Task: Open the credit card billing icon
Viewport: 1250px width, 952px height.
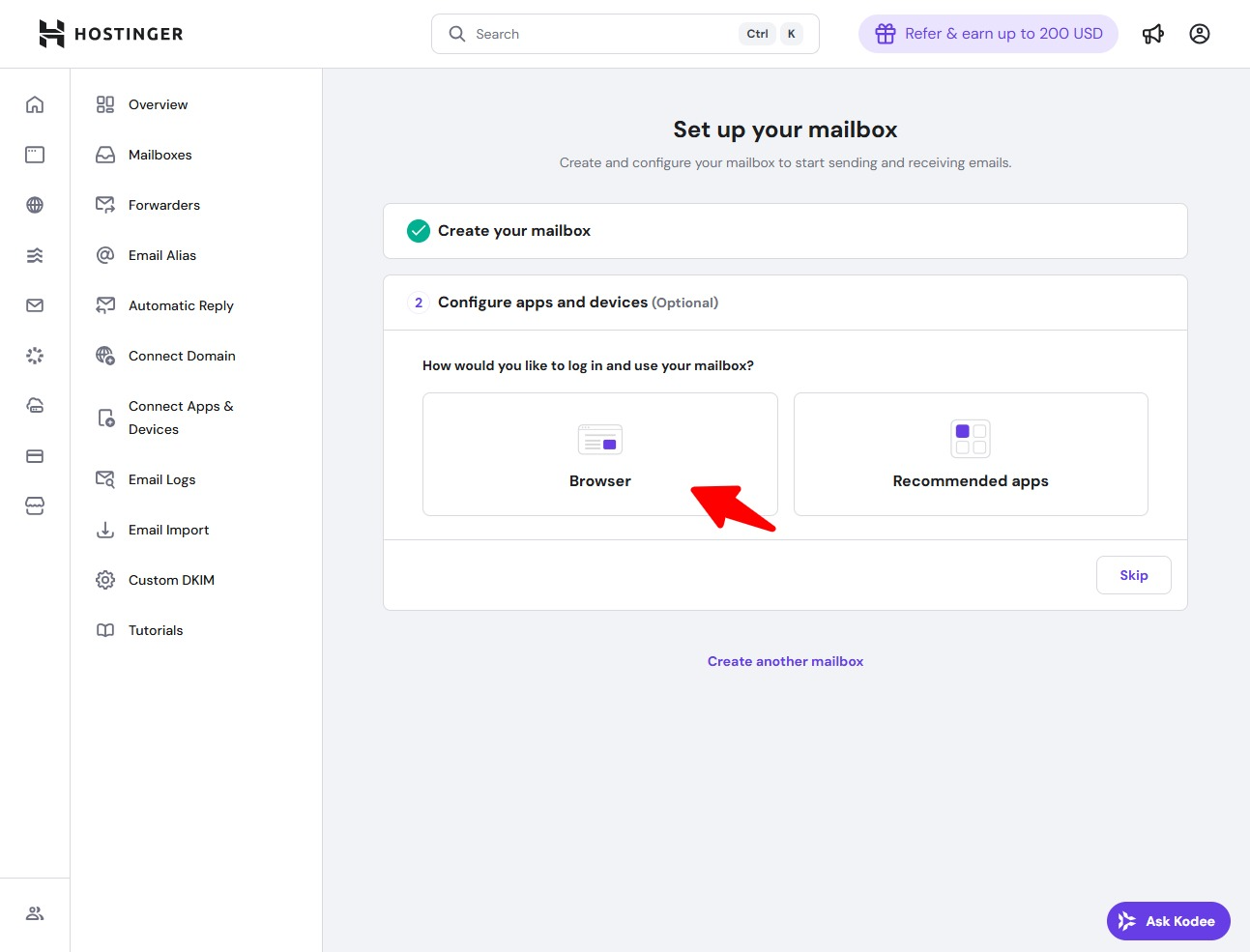Action: click(35, 456)
